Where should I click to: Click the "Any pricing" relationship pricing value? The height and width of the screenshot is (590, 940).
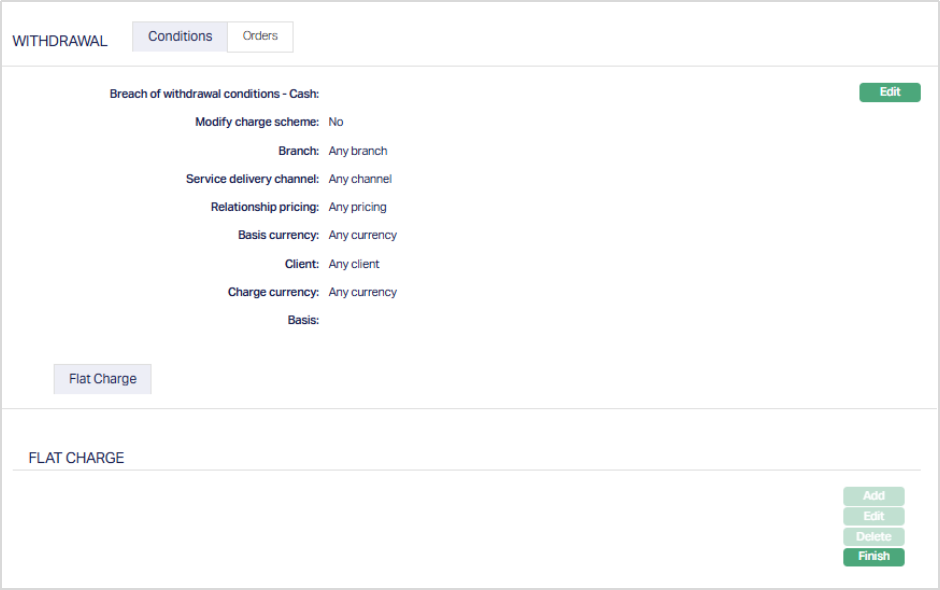[x=357, y=207]
